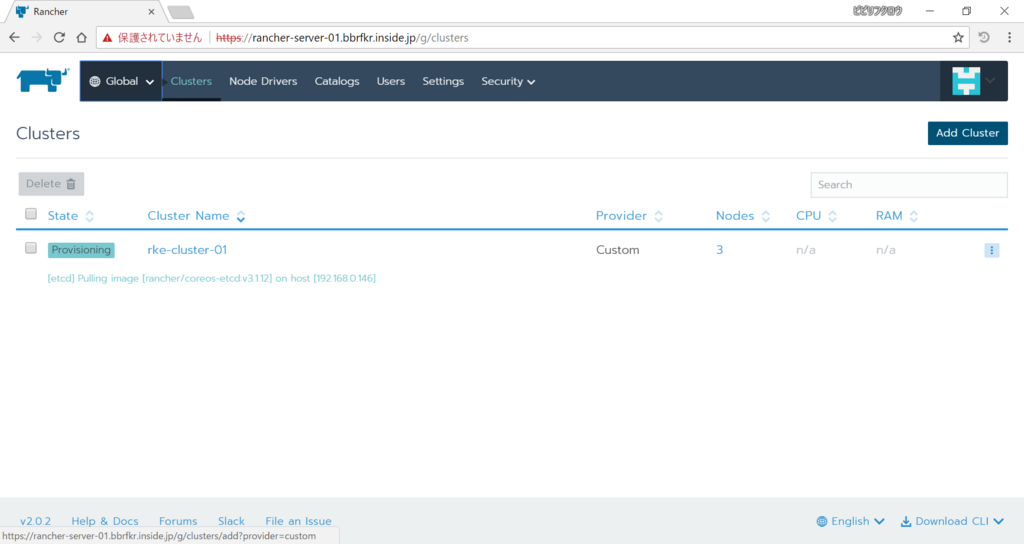
Task: Click the Custom provider cell
Action: click(x=618, y=250)
